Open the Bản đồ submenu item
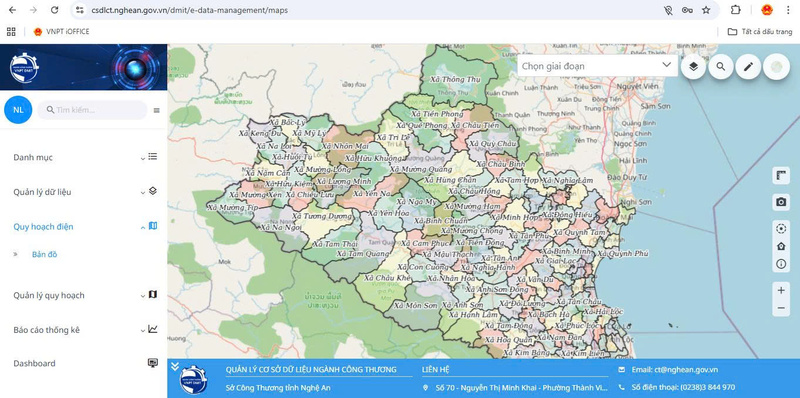The image size is (800, 398). click(x=44, y=255)
